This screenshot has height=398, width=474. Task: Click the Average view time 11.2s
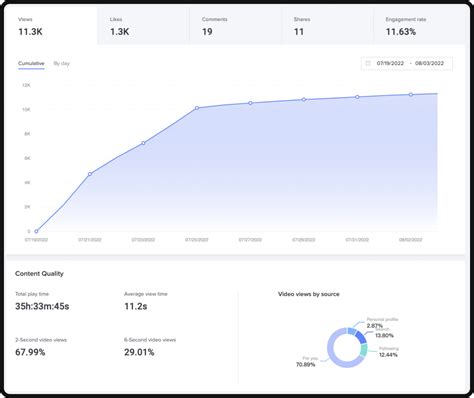click(136, 306)
